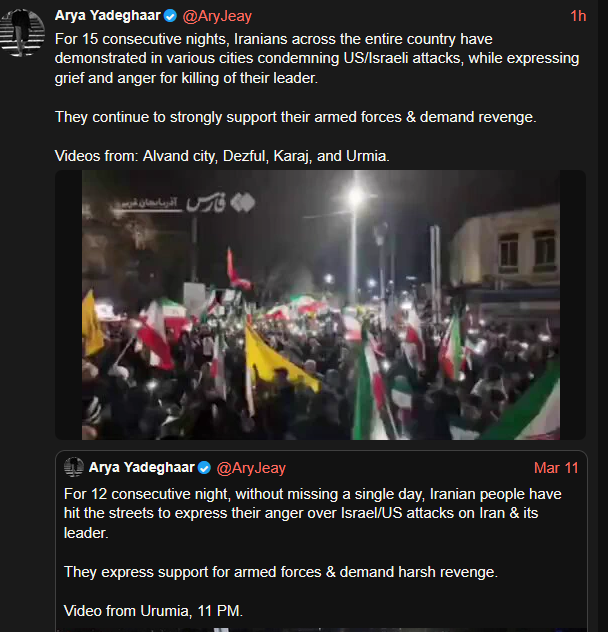Click the line 'Video from Urumia, 11 PM.'
This screenshot has width=608, height=632.
coord(153,611)
